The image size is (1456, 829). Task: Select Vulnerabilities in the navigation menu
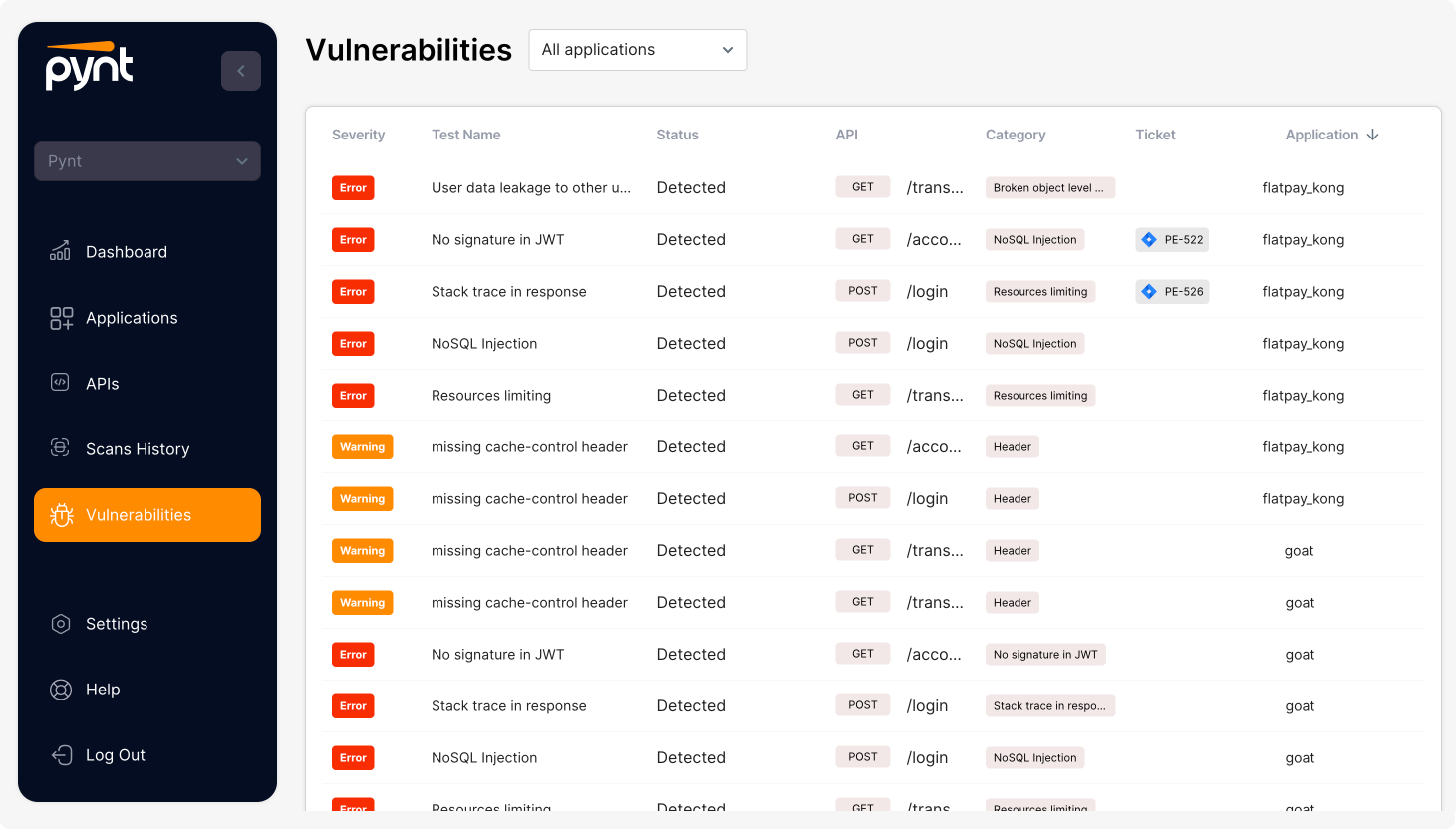coord(146,515)
